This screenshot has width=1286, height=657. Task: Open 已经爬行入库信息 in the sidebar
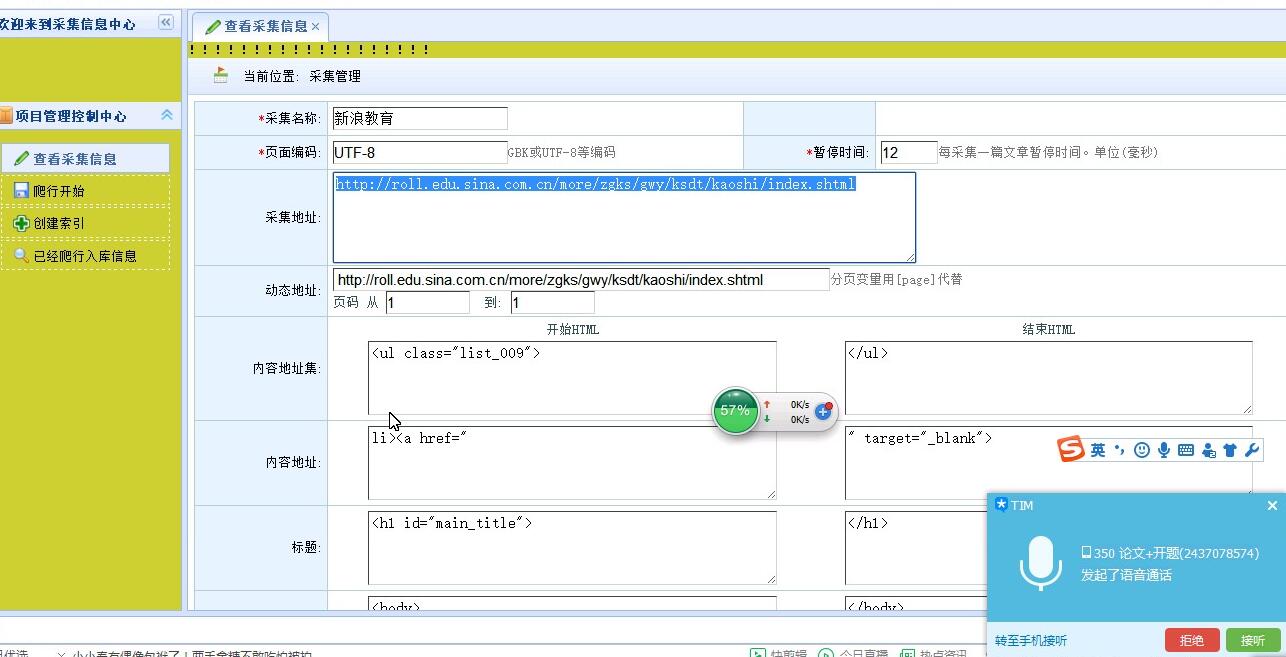pos(85,256)
